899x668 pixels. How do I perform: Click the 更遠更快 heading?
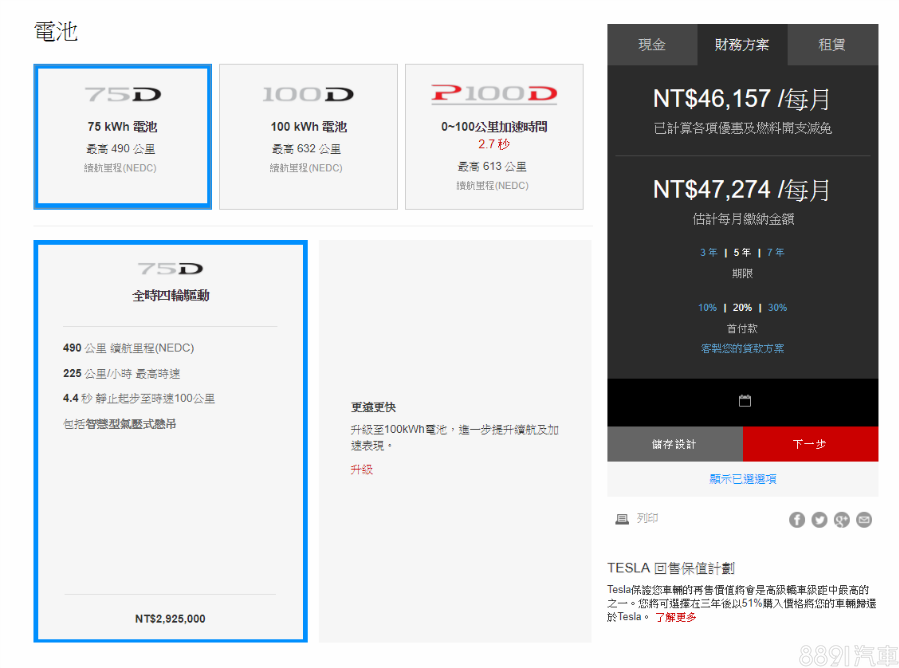(373, 407)
